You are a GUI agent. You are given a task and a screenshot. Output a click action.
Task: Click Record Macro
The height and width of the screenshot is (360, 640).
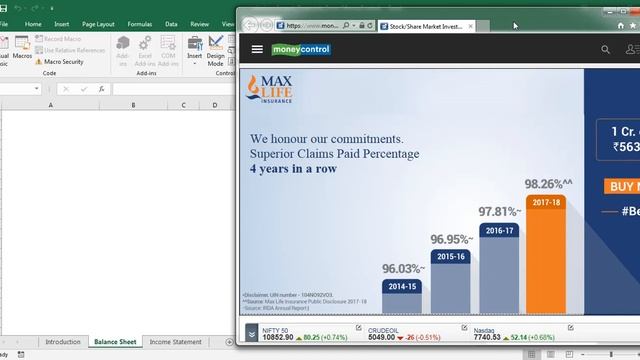pyautogui.click(x=58, y=39)
